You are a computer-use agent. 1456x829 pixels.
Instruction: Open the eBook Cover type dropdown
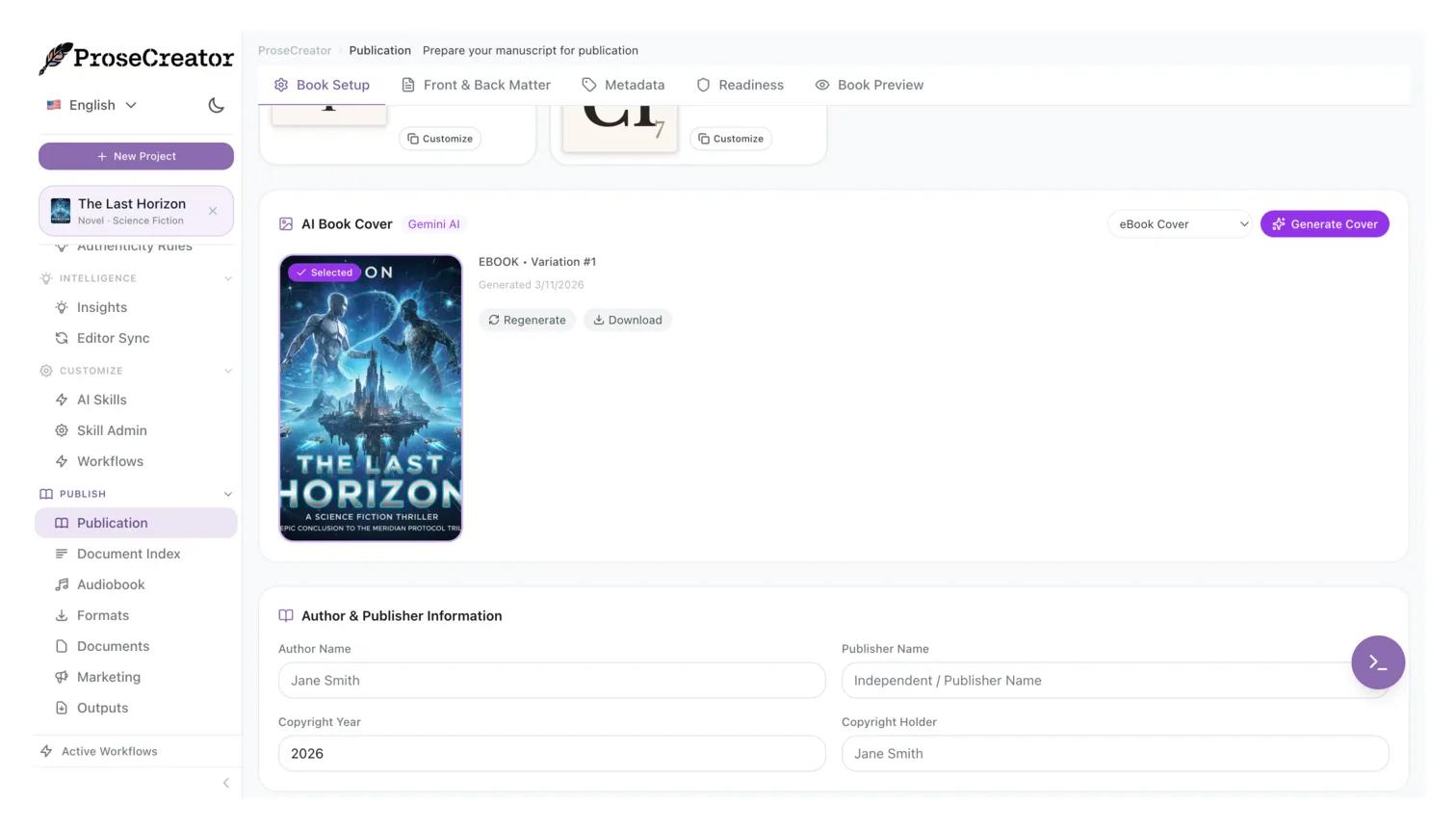[1180, 224]
